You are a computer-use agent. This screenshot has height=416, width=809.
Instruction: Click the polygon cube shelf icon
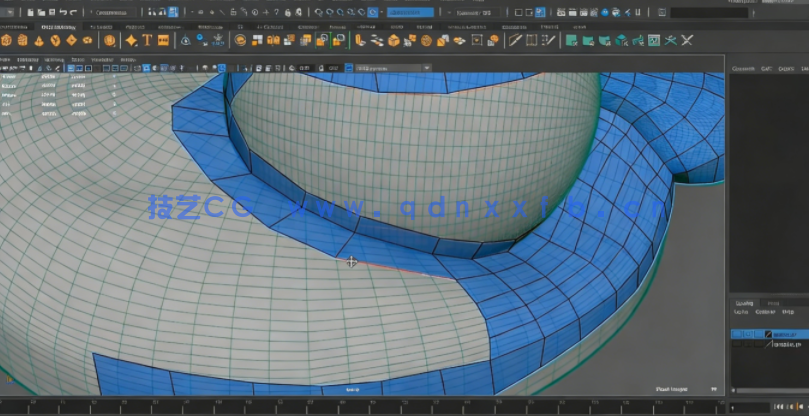point(23,40)
